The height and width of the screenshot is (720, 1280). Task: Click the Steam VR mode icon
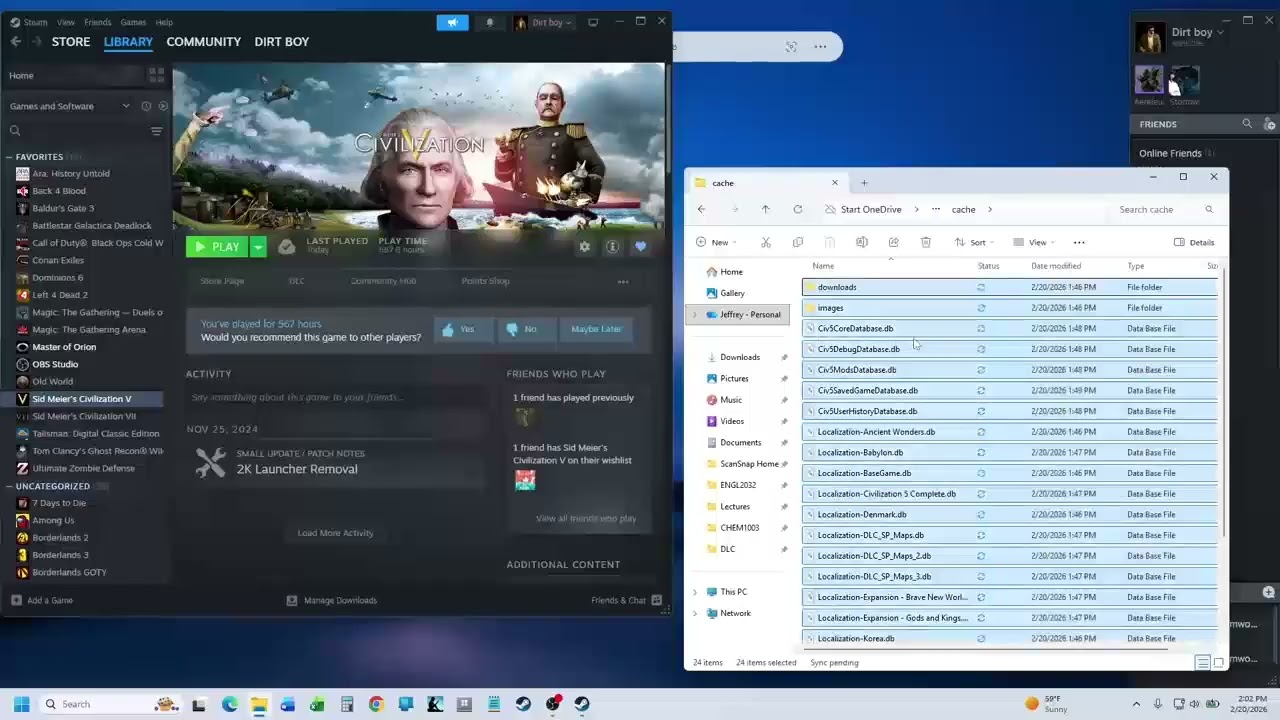(593, 22)
